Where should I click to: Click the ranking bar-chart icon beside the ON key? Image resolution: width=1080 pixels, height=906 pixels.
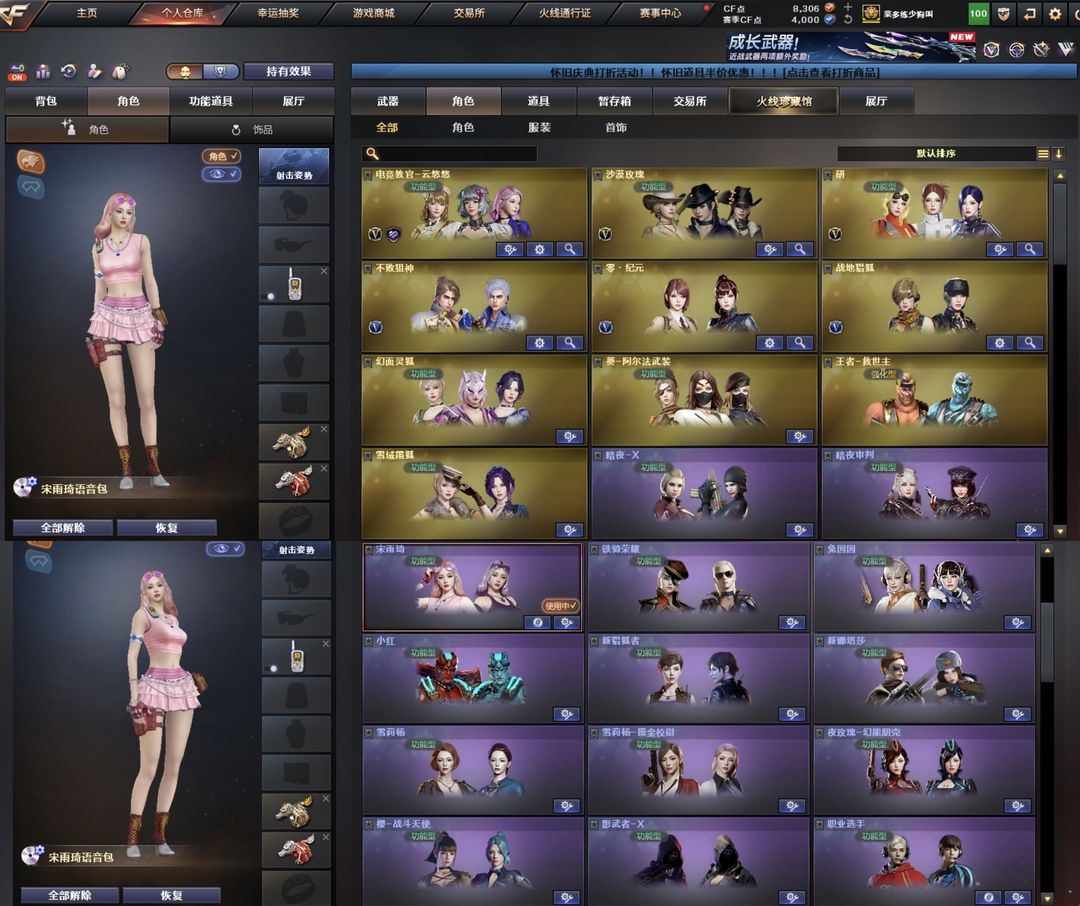tap(43, 71)
